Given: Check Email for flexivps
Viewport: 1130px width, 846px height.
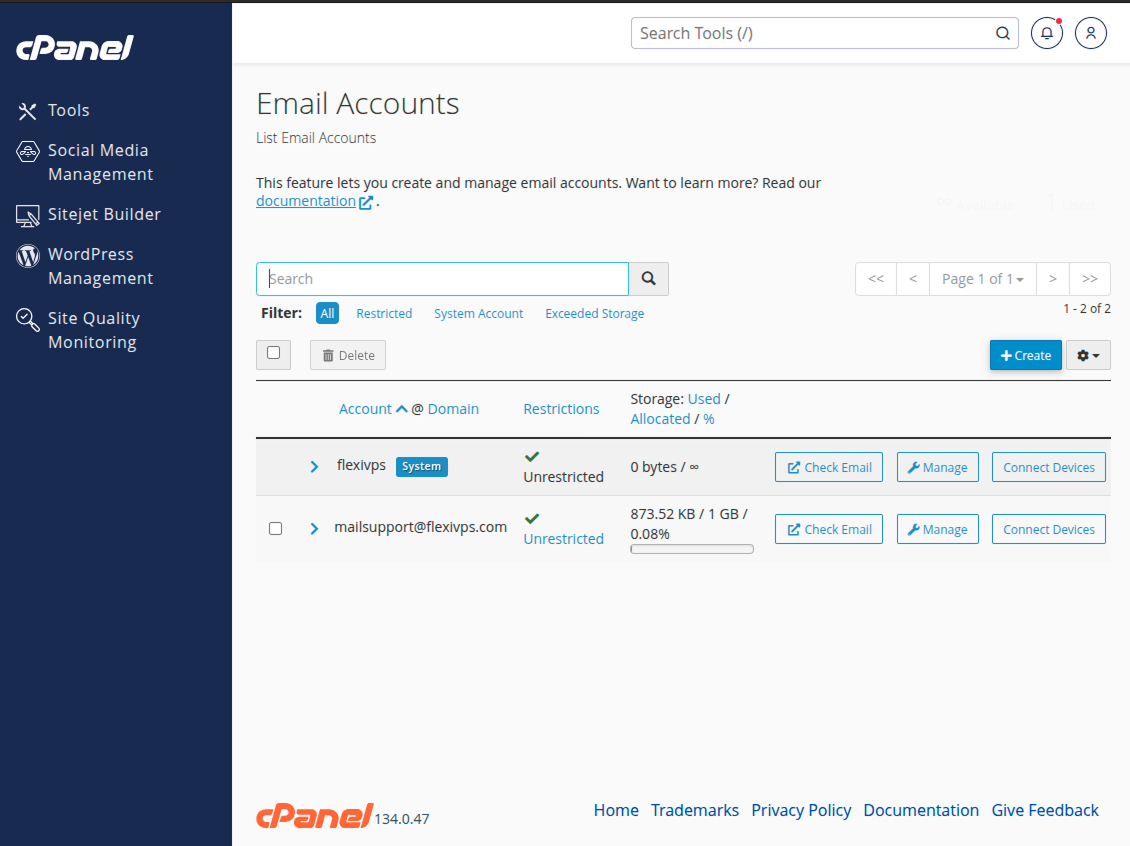Looking at the screenshot, I should (829, 467).
